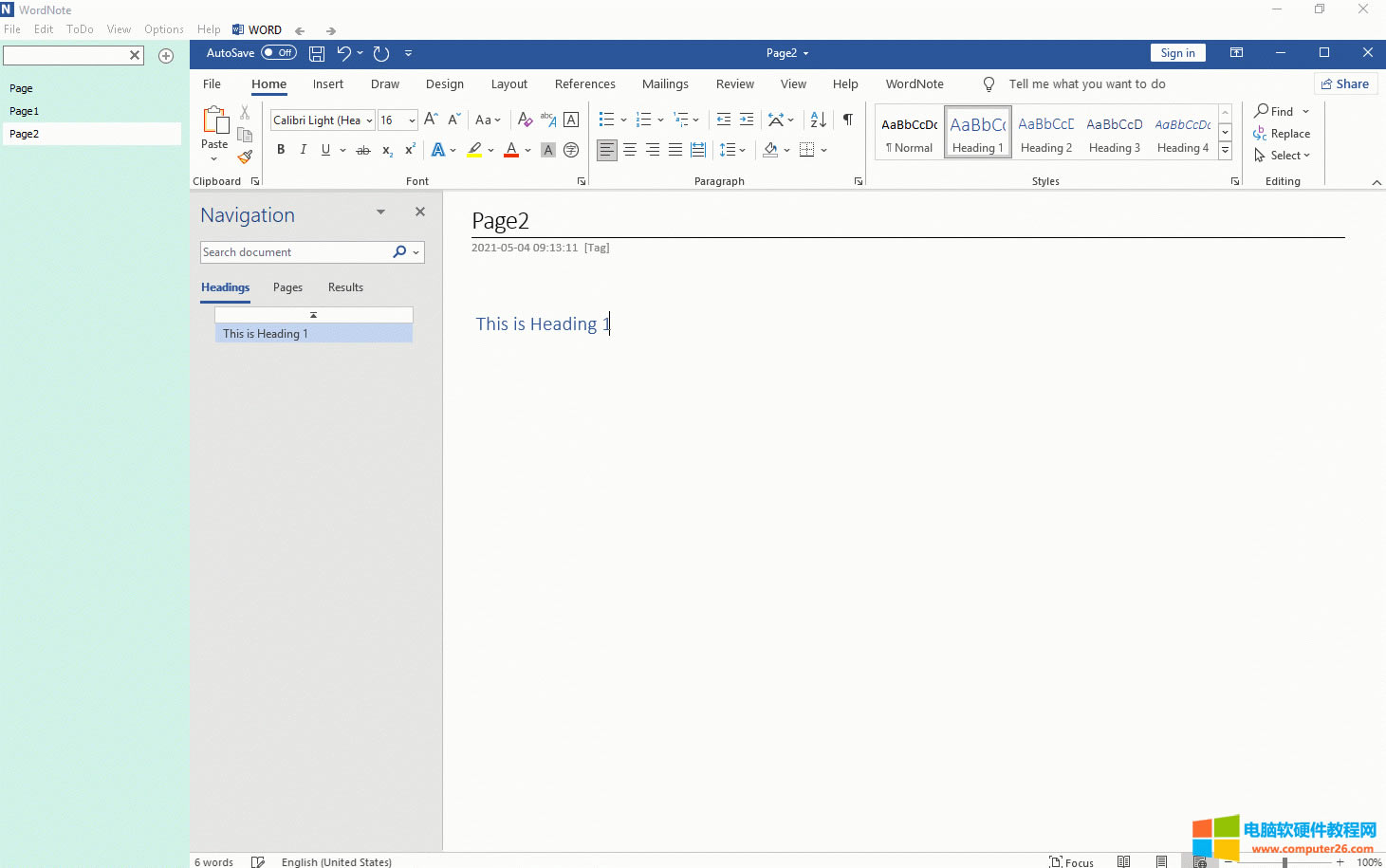Open the font size dropdown

412,120
